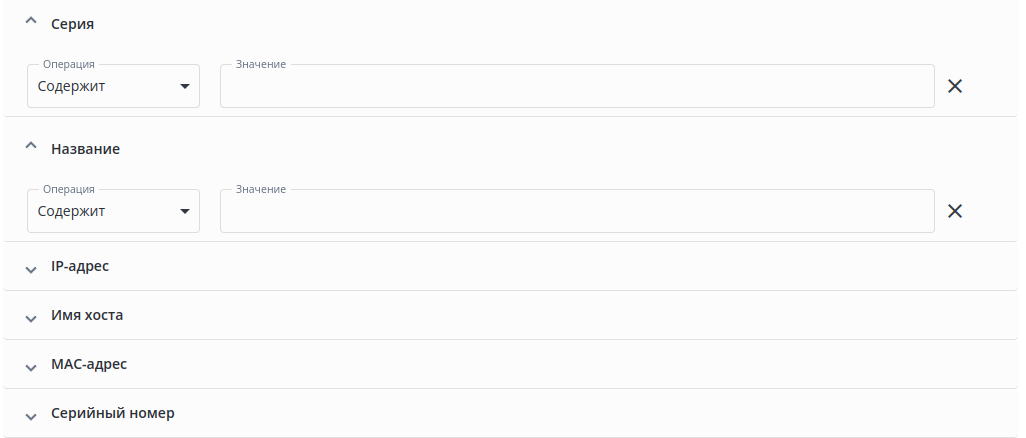Click the Серия section title
1026x438 pixels.
click(x=72, y=23)
